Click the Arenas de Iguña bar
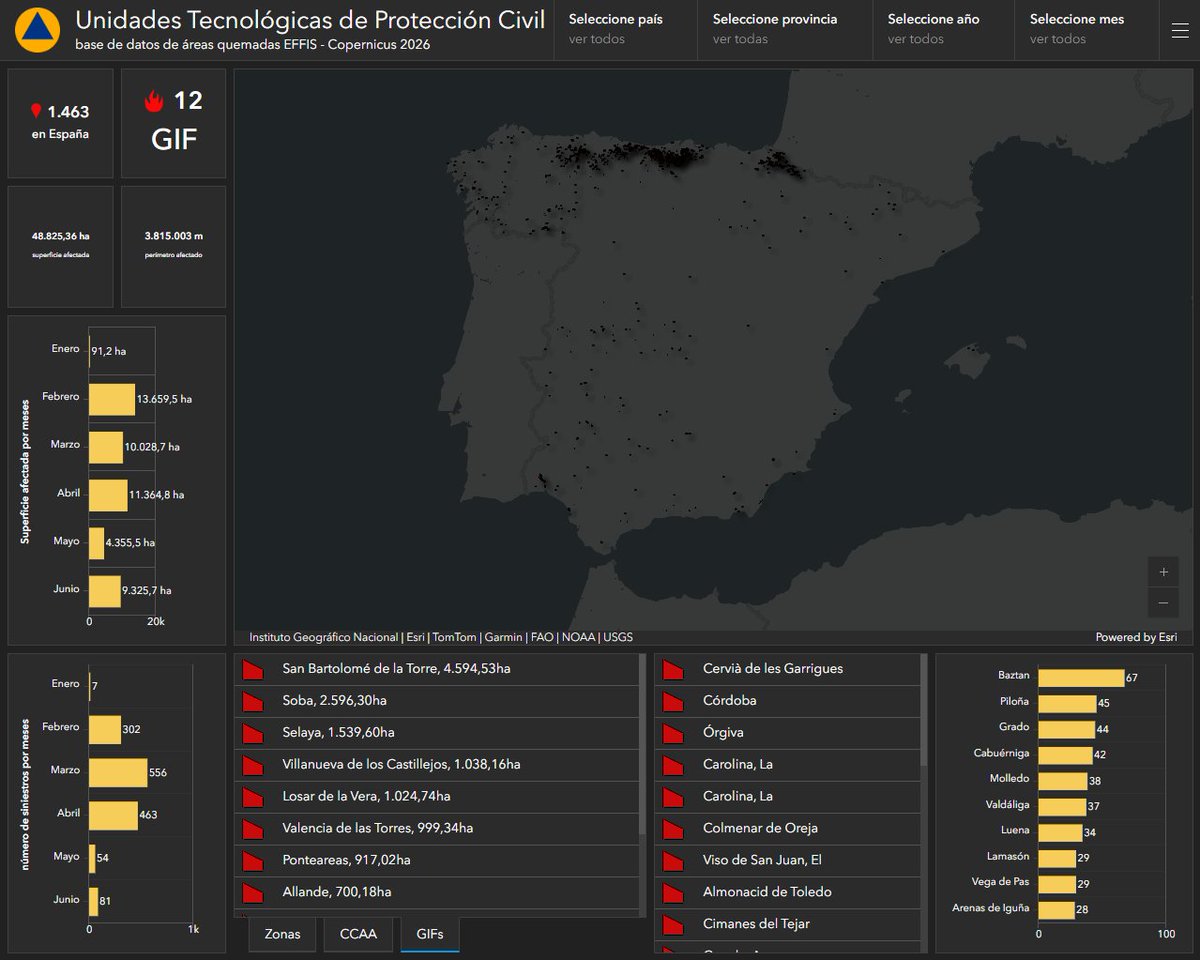The width and height of the screenshot is (1200, 960). point(1056,910)
